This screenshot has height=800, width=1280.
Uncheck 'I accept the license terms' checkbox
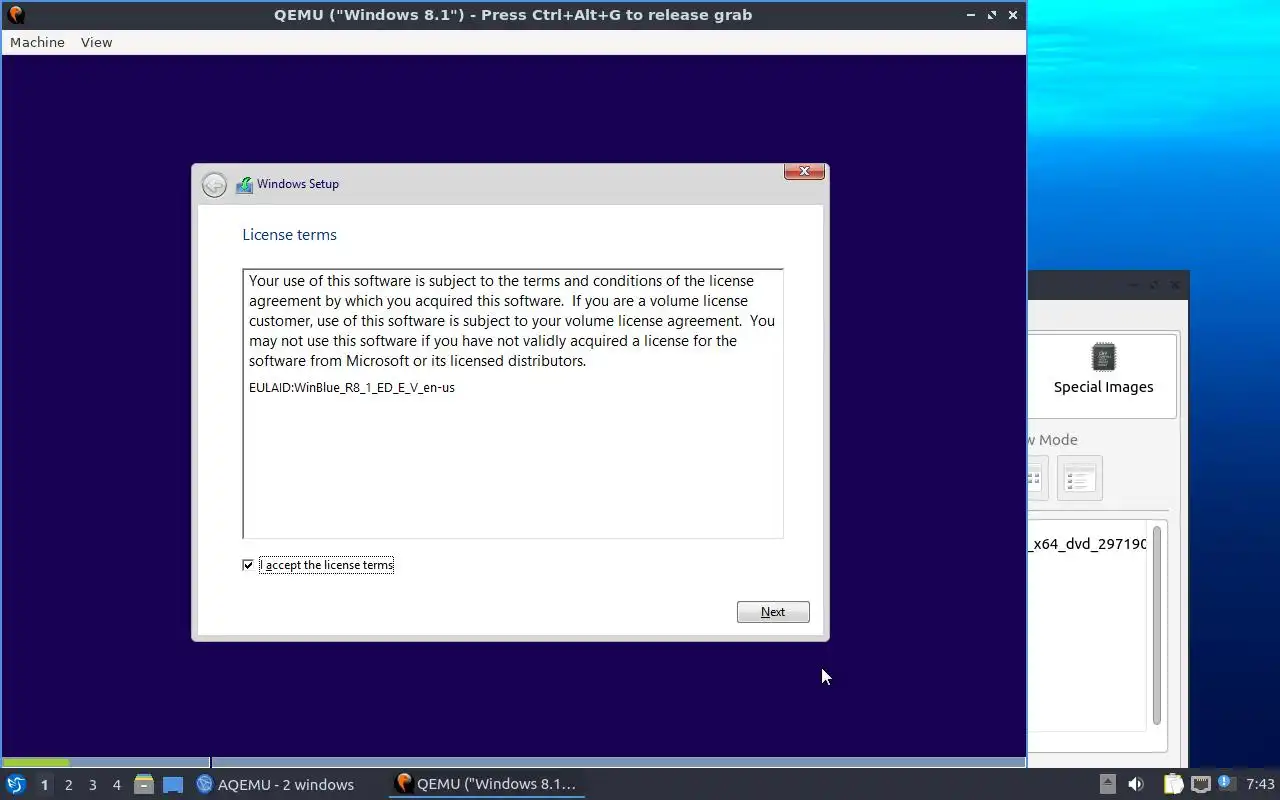point(248,565)
